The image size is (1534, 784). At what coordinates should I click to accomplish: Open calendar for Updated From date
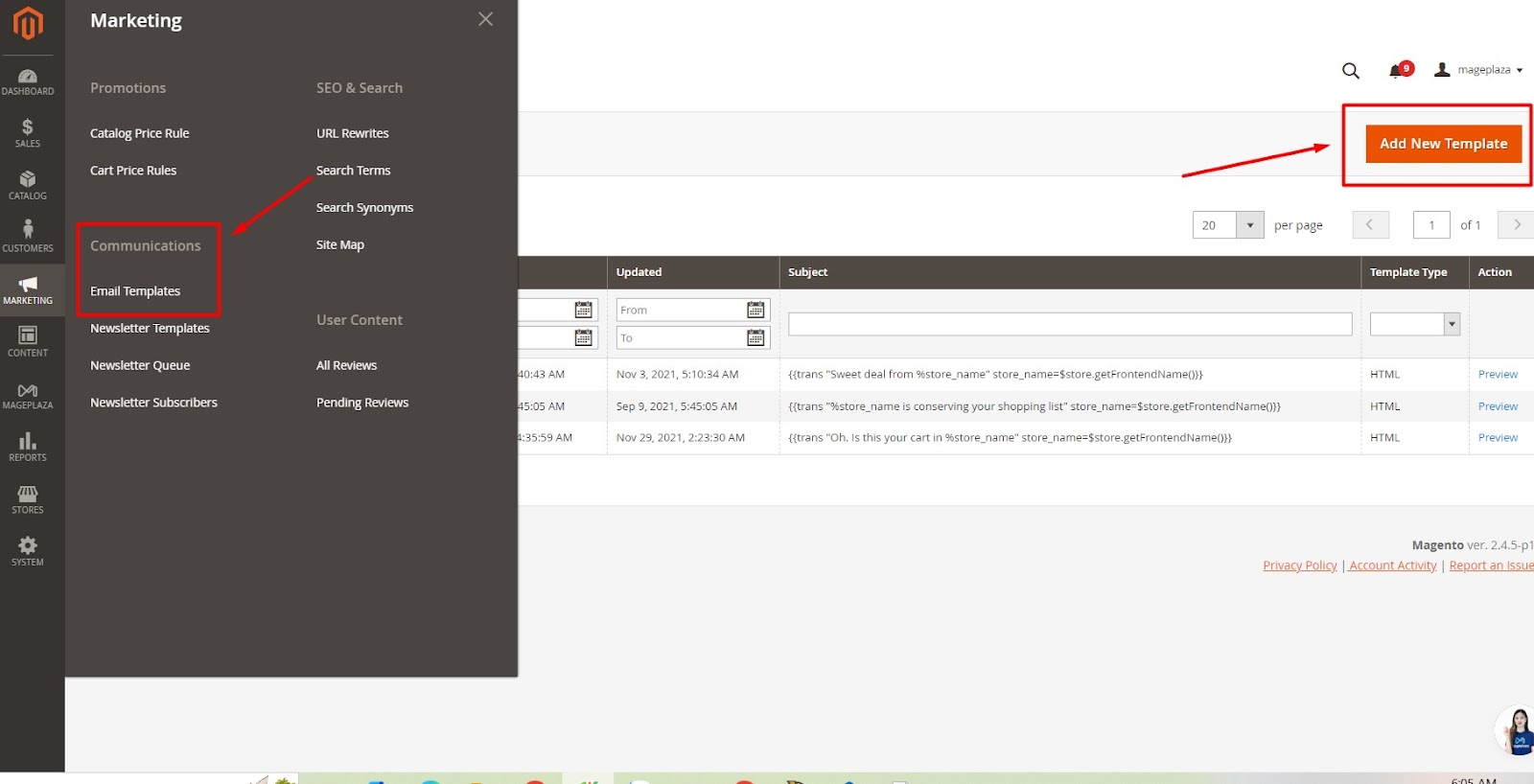pos(755,310)
